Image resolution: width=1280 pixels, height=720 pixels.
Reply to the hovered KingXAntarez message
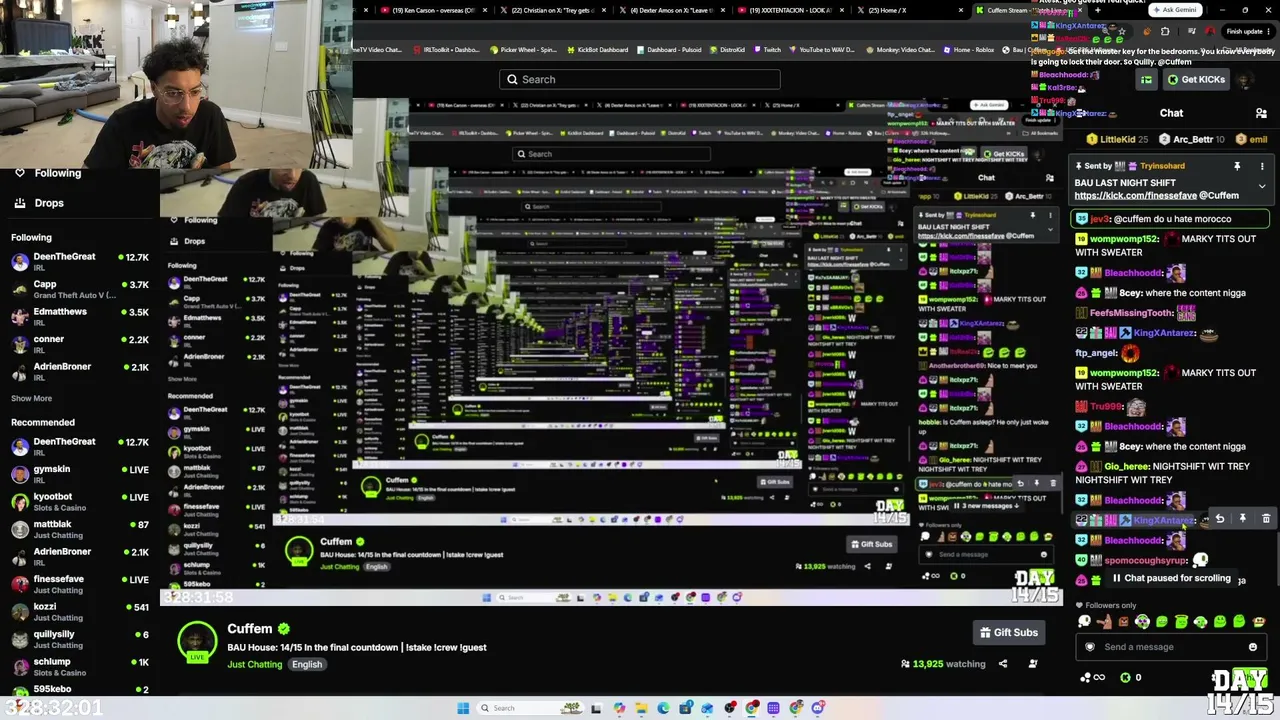pos(1220,519)
